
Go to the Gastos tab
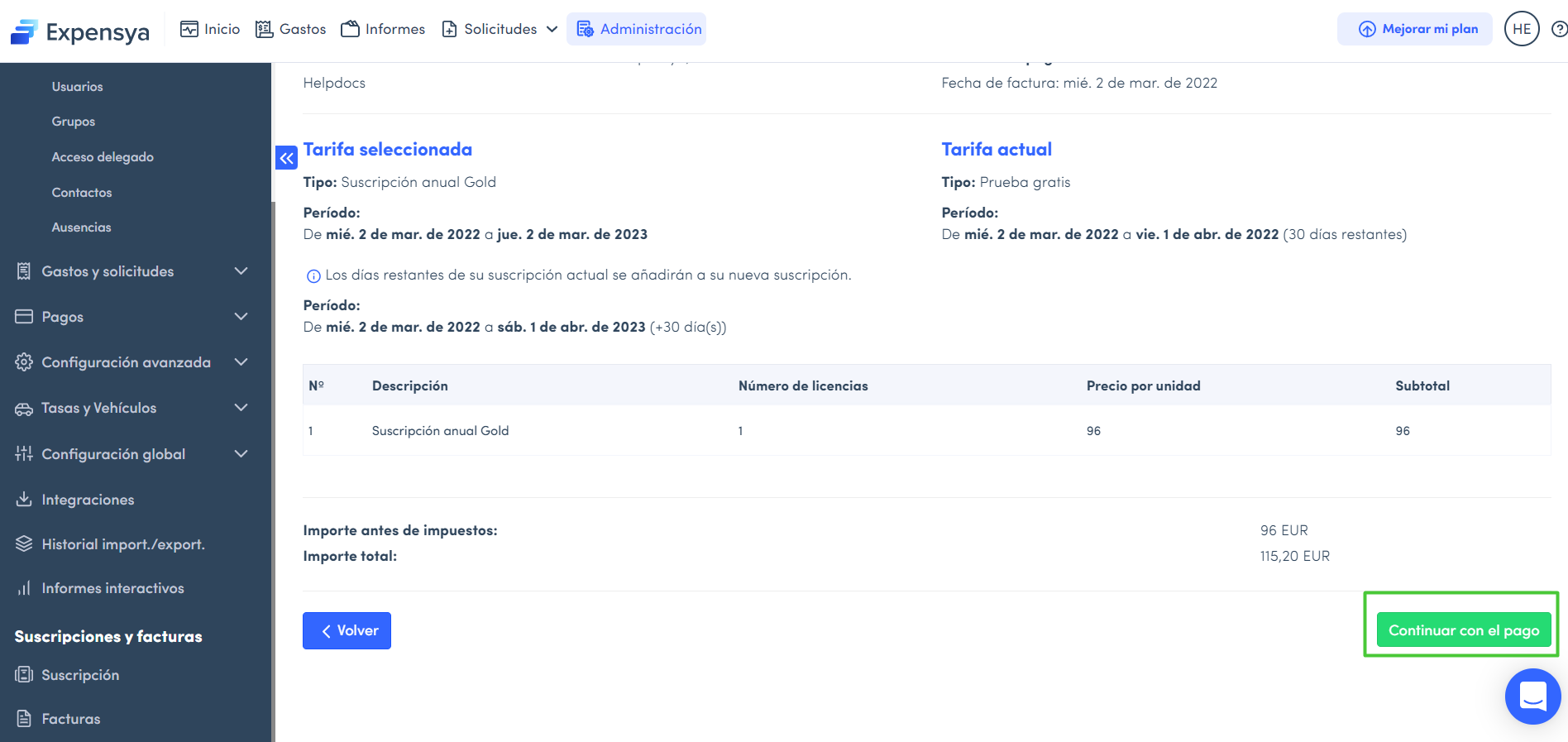(x=290, y=29)
